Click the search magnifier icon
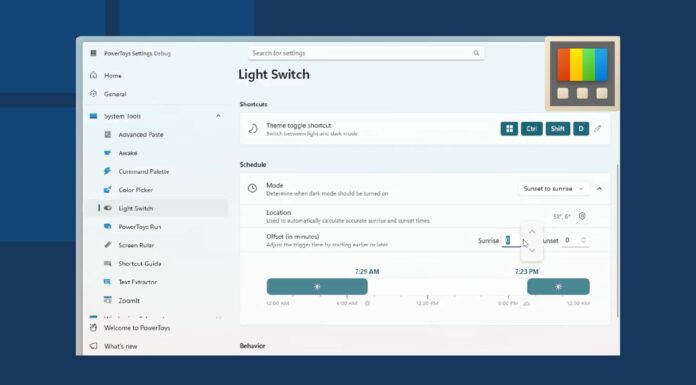The image size is (696, 385). click(476, 53)
